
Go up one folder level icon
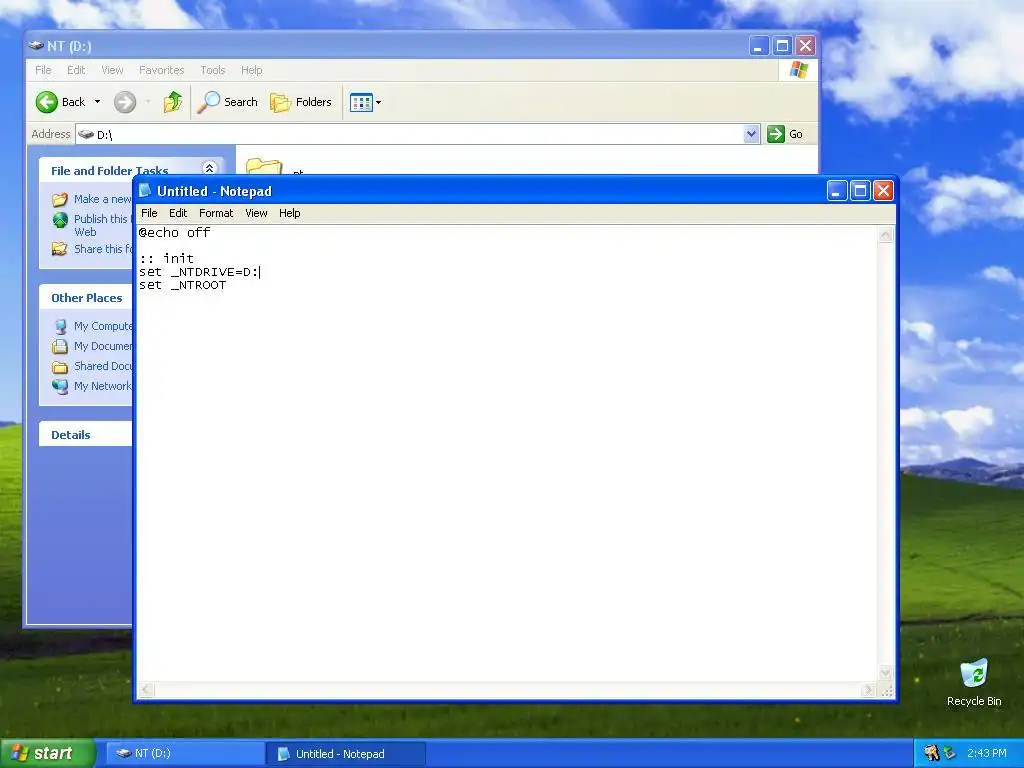[173, 102]
